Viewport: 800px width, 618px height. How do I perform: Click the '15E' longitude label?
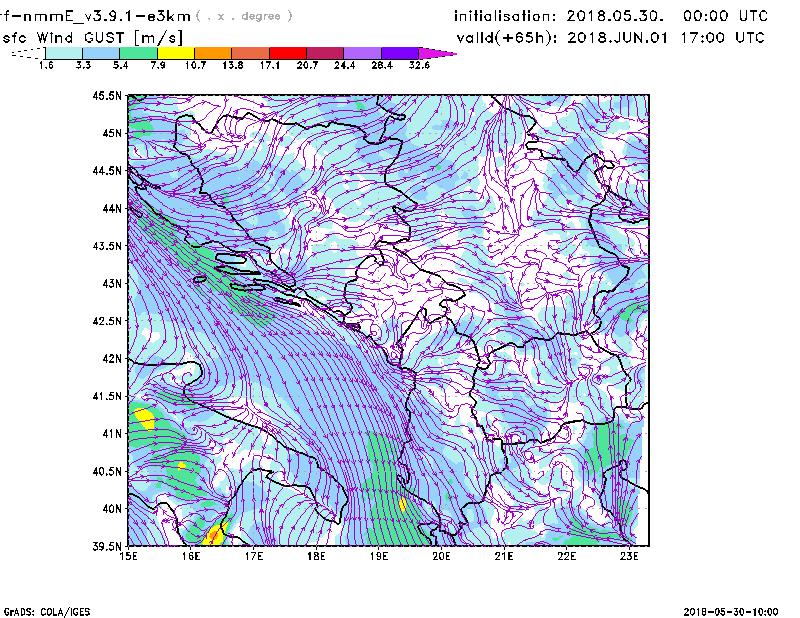pos(128,556)
